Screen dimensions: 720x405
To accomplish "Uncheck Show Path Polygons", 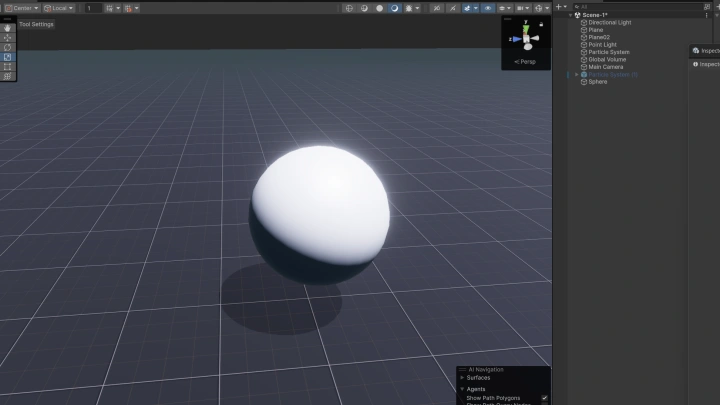I will point(545,398).
